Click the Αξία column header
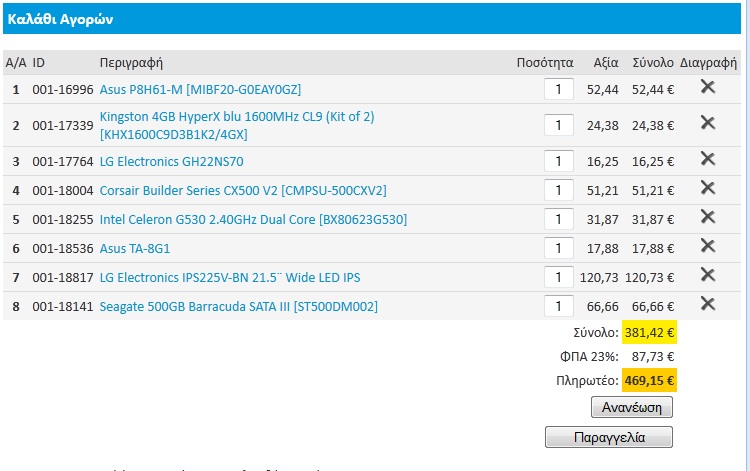This screenshot has height=471, width=750. pos(606,63)
